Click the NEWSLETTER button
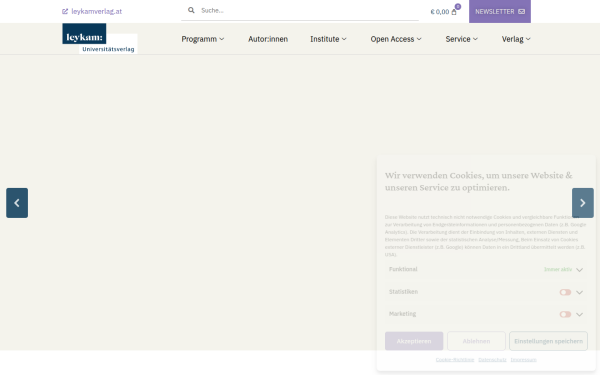The width and height of the screenshot is (600, 375). tap(500, 11)
